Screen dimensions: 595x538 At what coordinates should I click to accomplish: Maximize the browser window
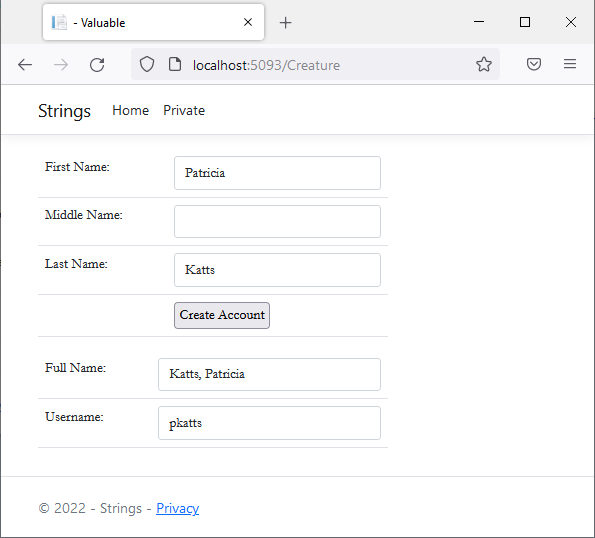[x=525, y=22]
